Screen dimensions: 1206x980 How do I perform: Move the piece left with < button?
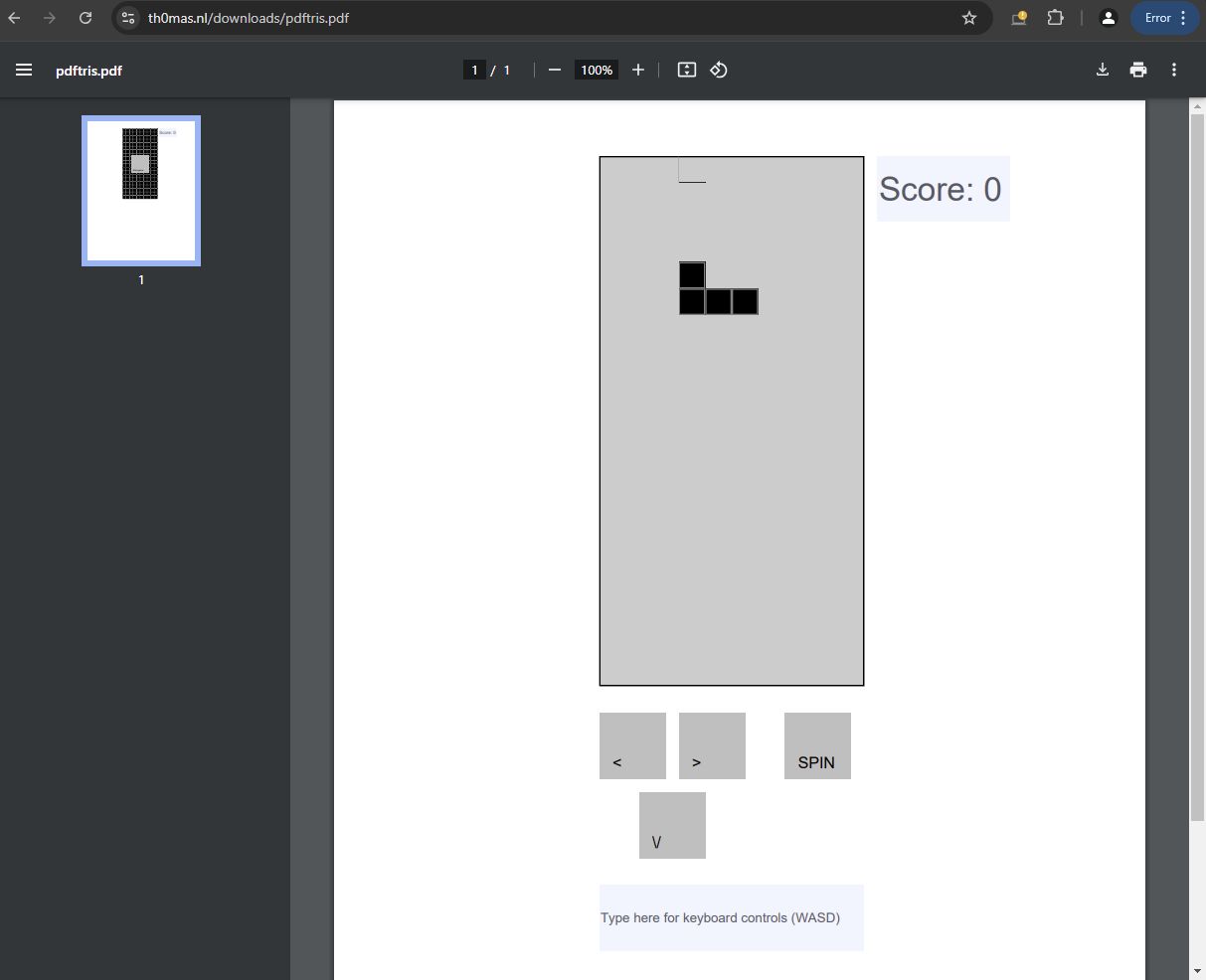pyautogui.click(x=632, y=745)
